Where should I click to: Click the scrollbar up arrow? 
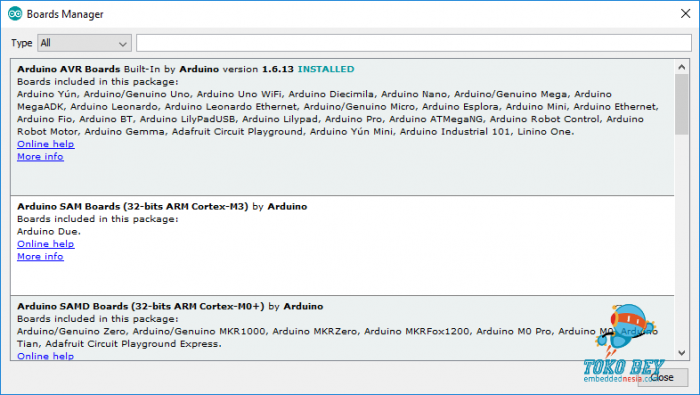681,67
